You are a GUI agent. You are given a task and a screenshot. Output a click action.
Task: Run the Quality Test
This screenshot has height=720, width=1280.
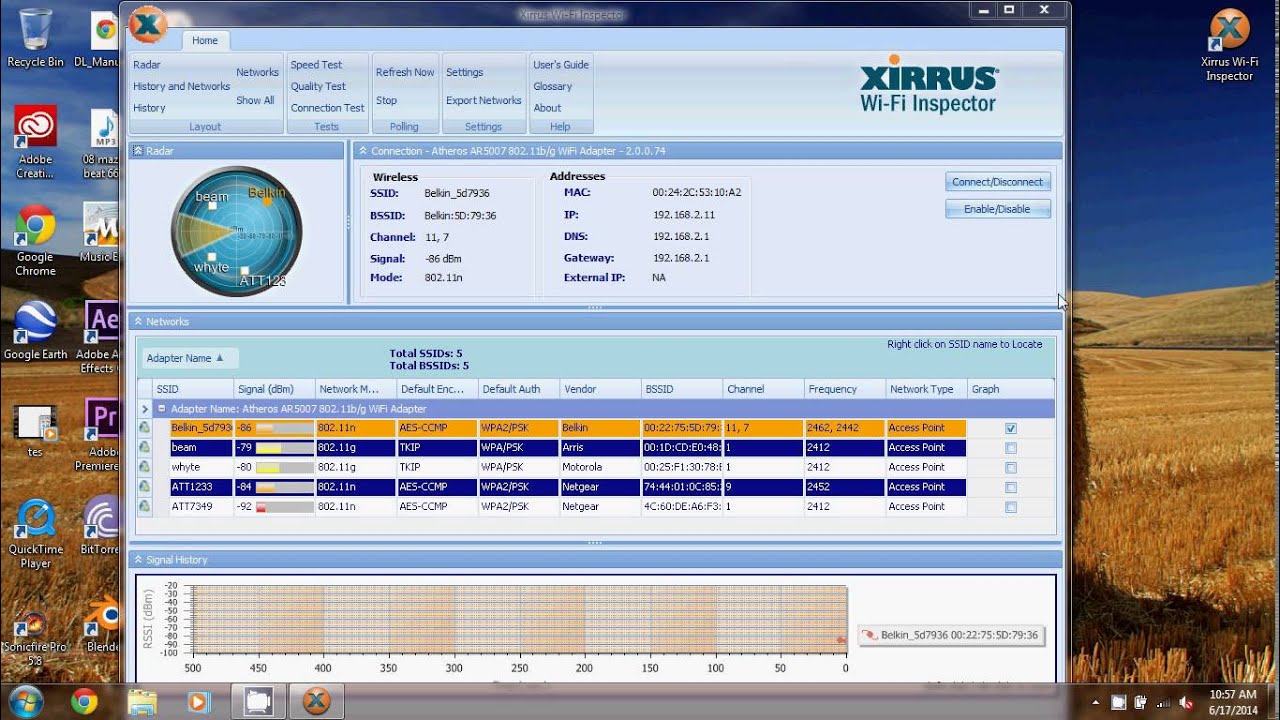[318, 87]
